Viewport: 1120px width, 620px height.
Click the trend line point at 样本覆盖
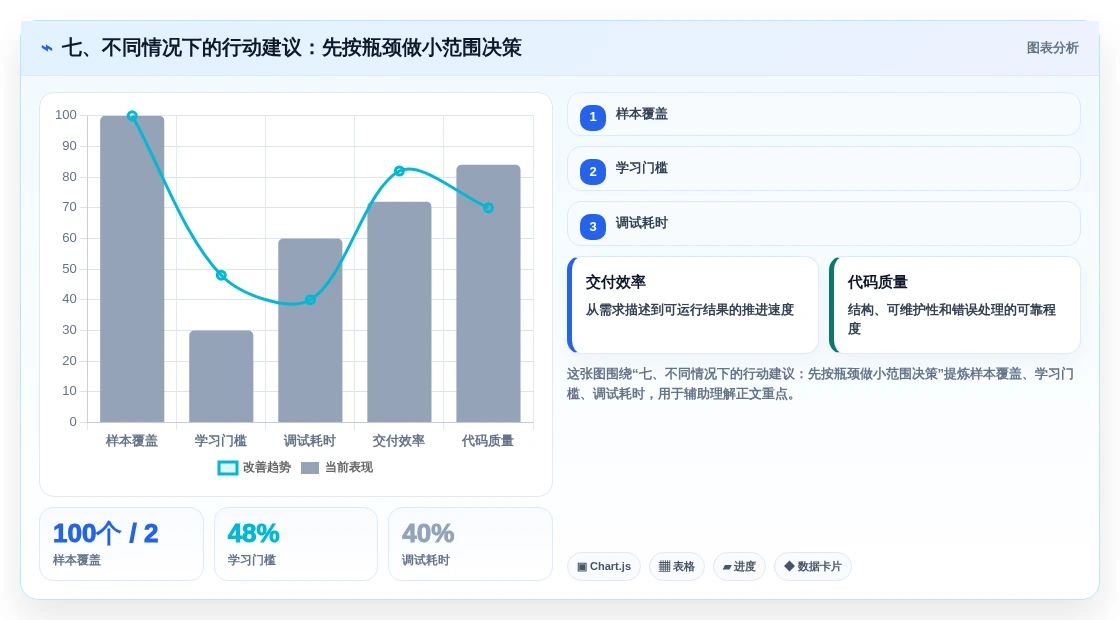132,116
